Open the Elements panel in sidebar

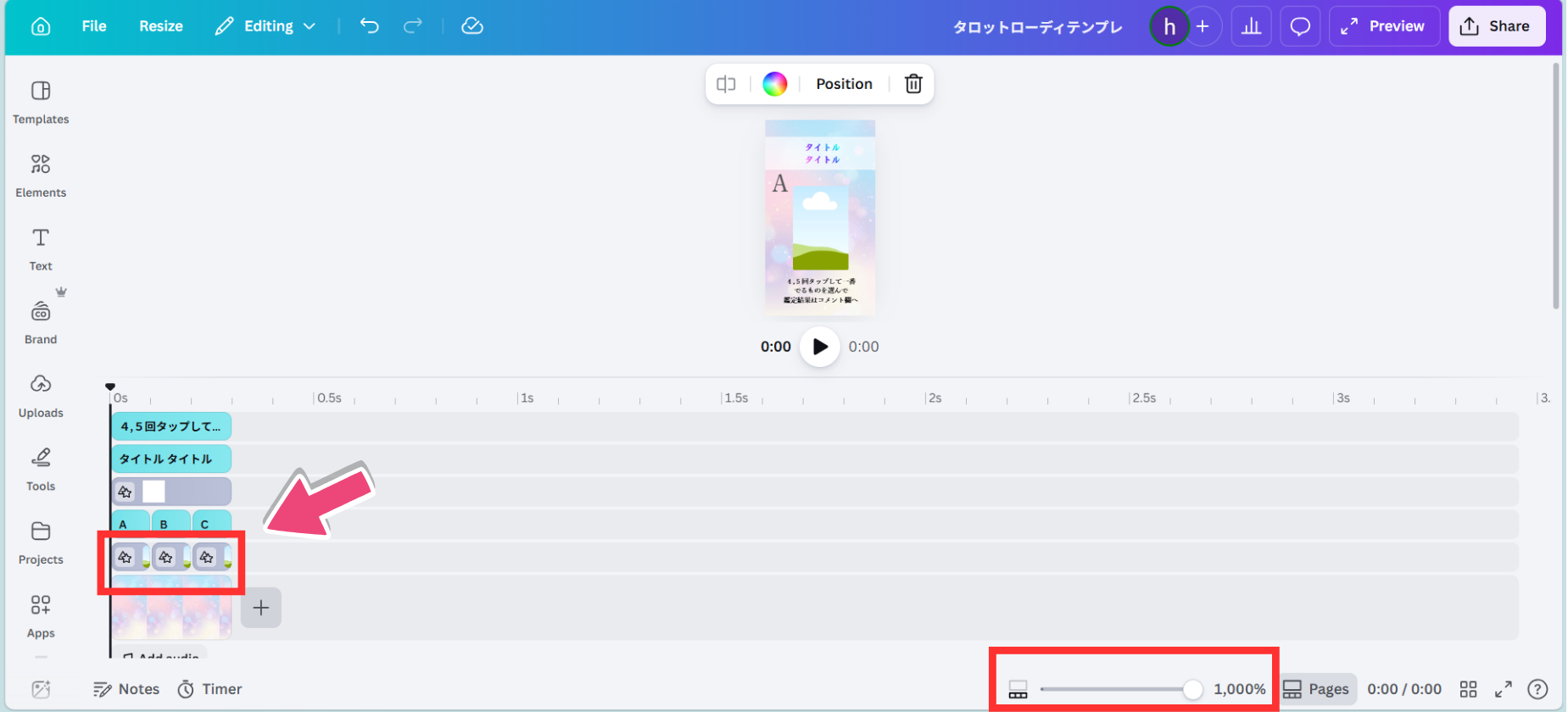tap(41, 175)
